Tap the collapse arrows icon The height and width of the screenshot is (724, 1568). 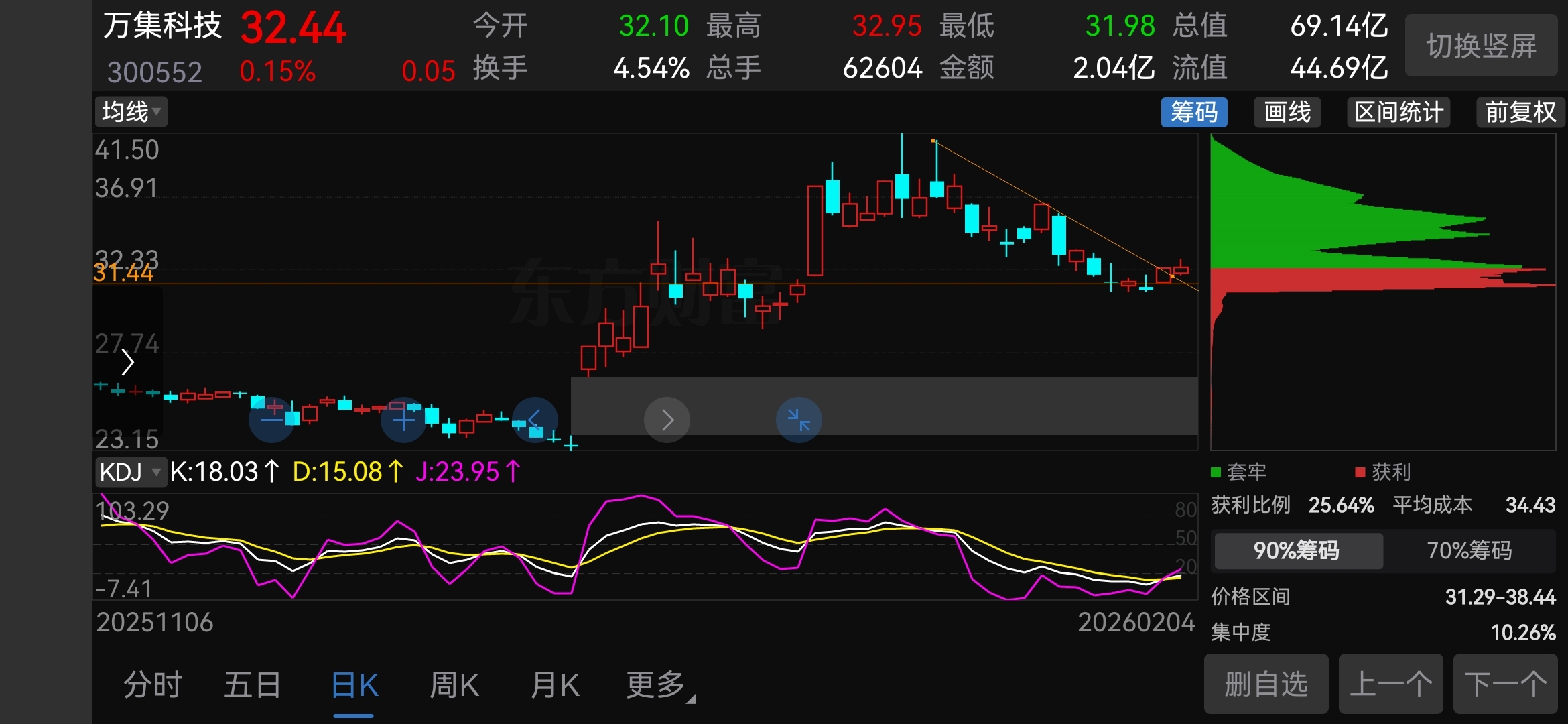[x=799, y=420]
